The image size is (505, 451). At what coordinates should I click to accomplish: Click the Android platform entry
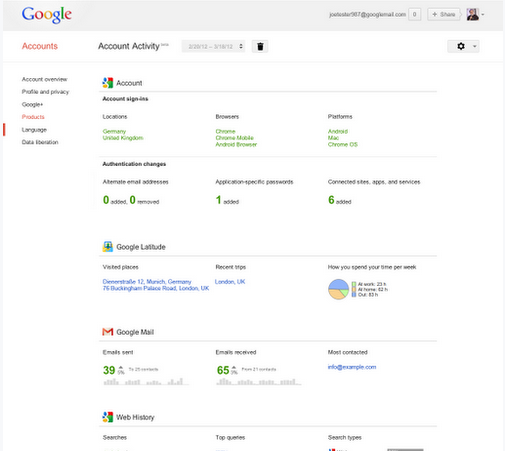338,131
